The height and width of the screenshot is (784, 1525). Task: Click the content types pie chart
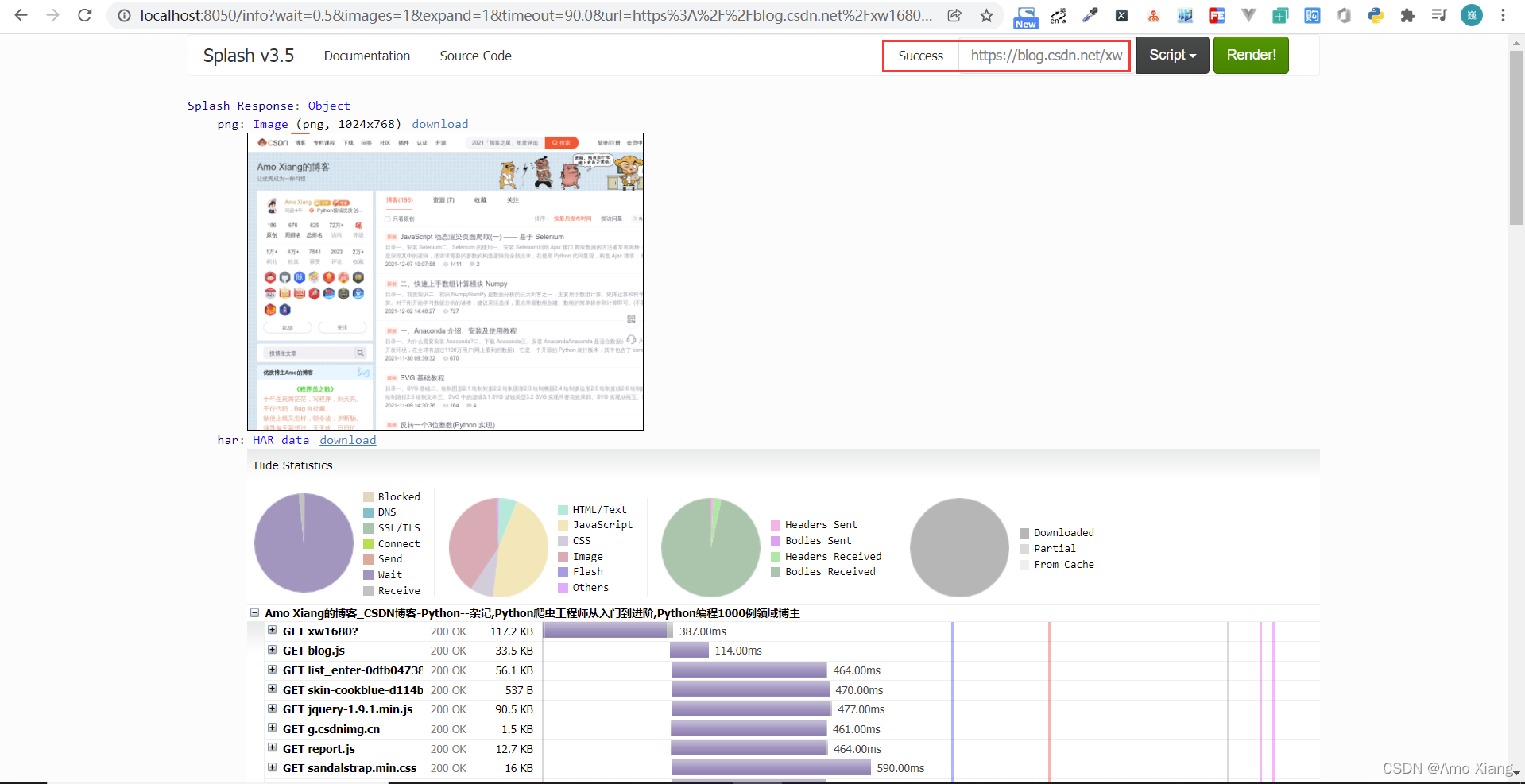(498, 547)
